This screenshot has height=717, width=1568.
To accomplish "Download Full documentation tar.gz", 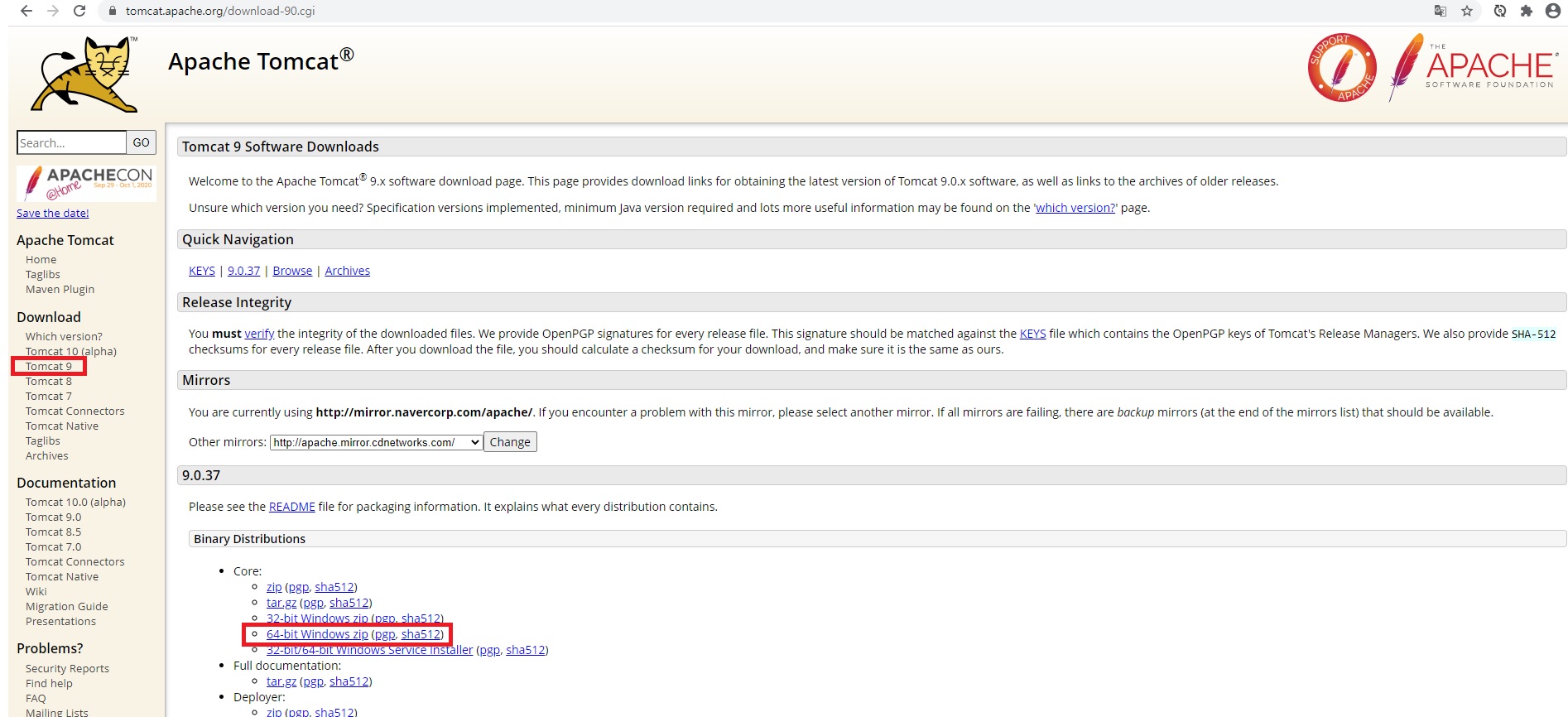I will [x=281, y=681].
